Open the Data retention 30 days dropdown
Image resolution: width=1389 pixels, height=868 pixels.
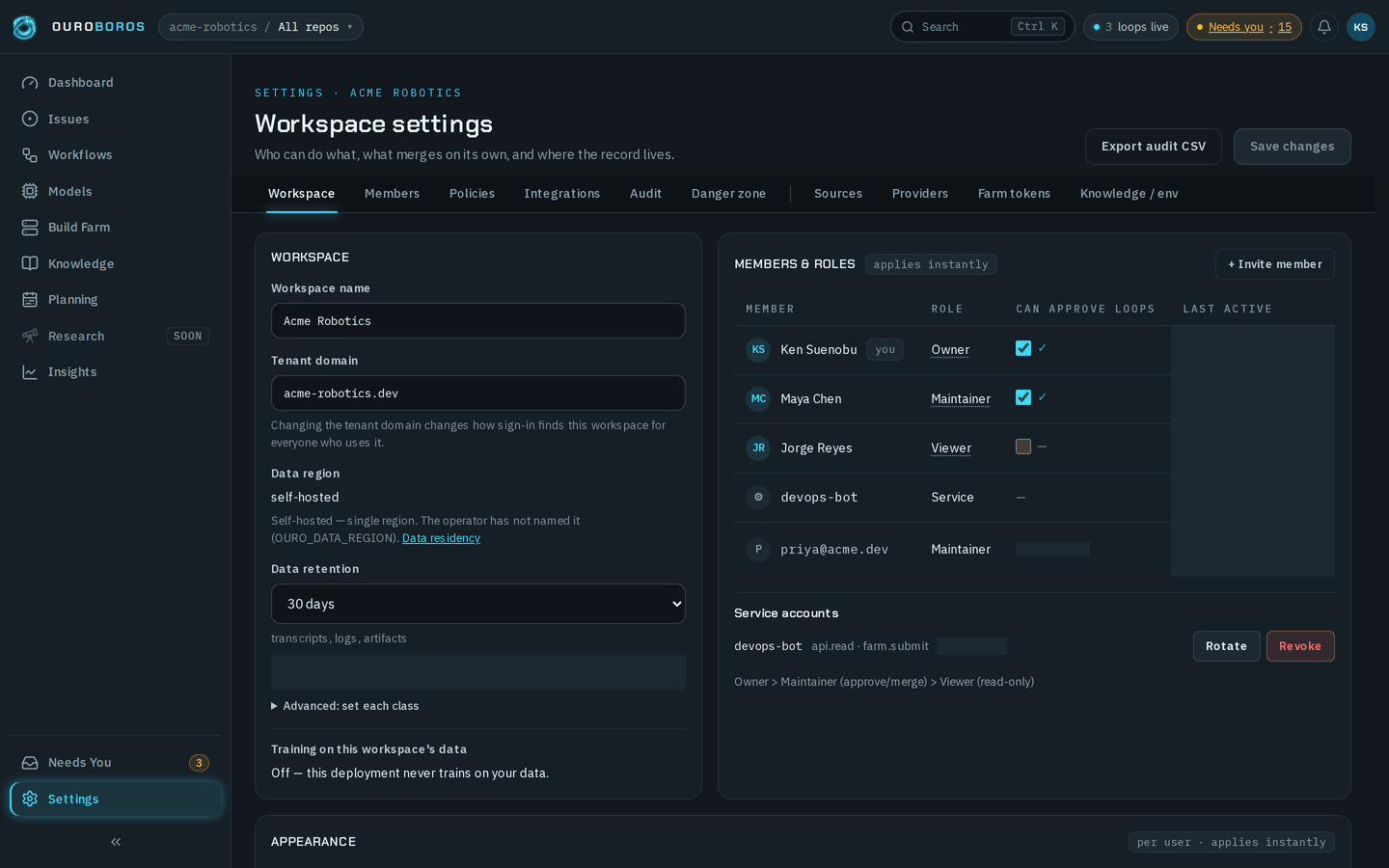478,604
